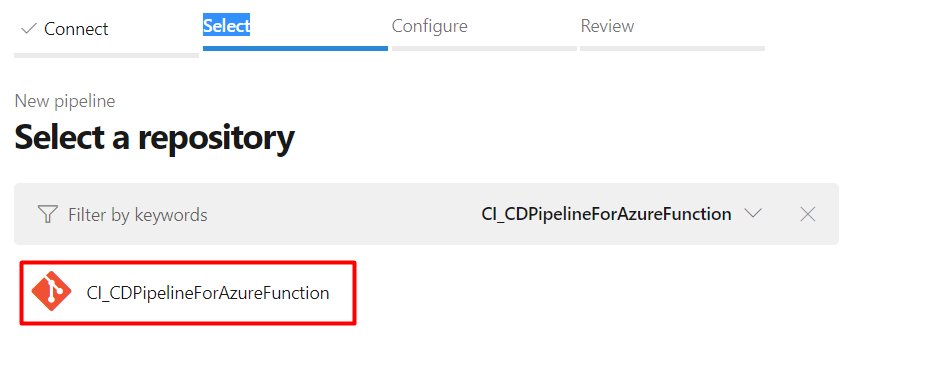Screen dimensions: 931x391
Task: Click the red outline border of the repository row
Action: pyautogui.click(x=188, y=262)
